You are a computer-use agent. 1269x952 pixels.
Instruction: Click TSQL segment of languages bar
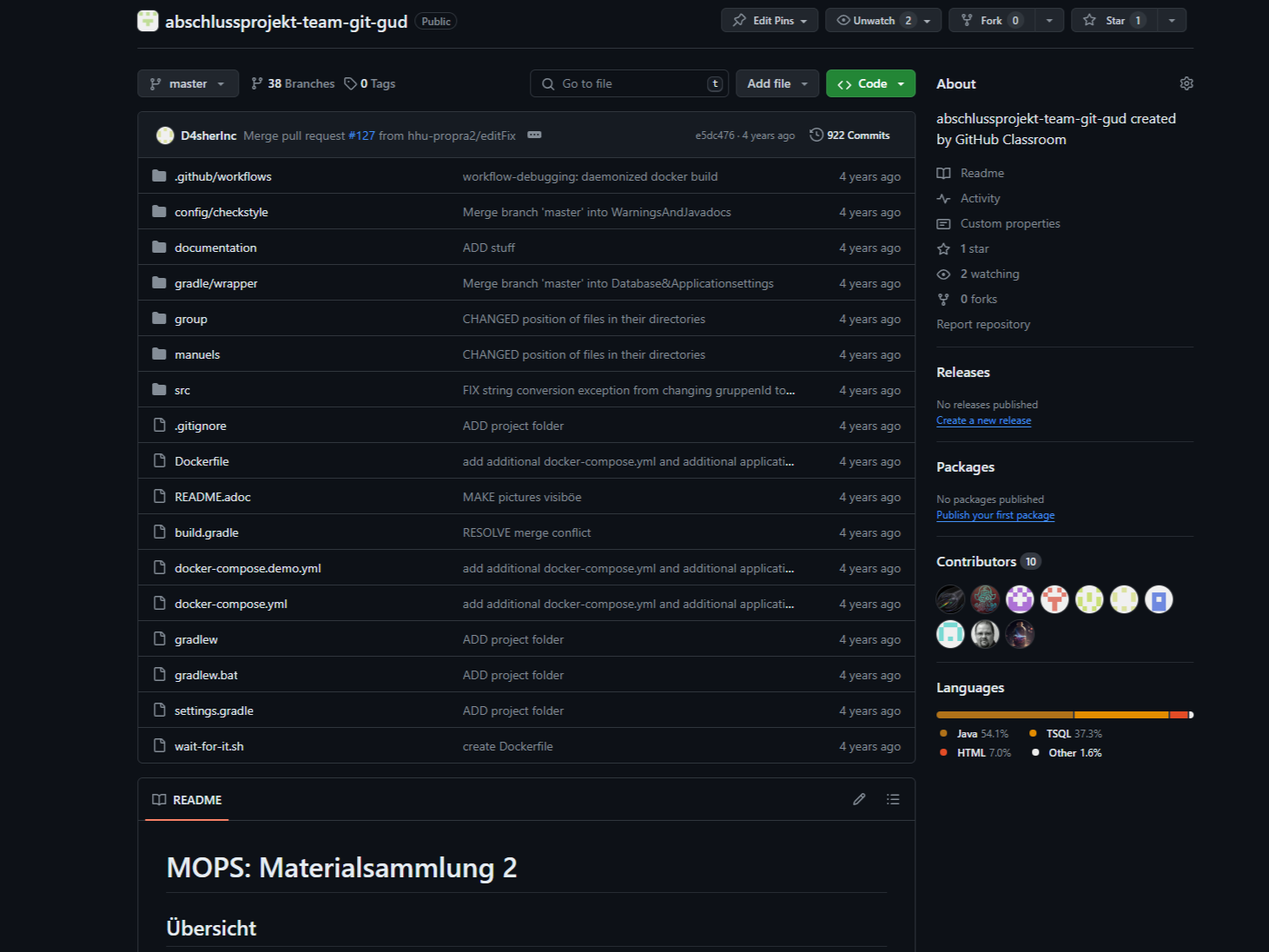click(1121, 715)
